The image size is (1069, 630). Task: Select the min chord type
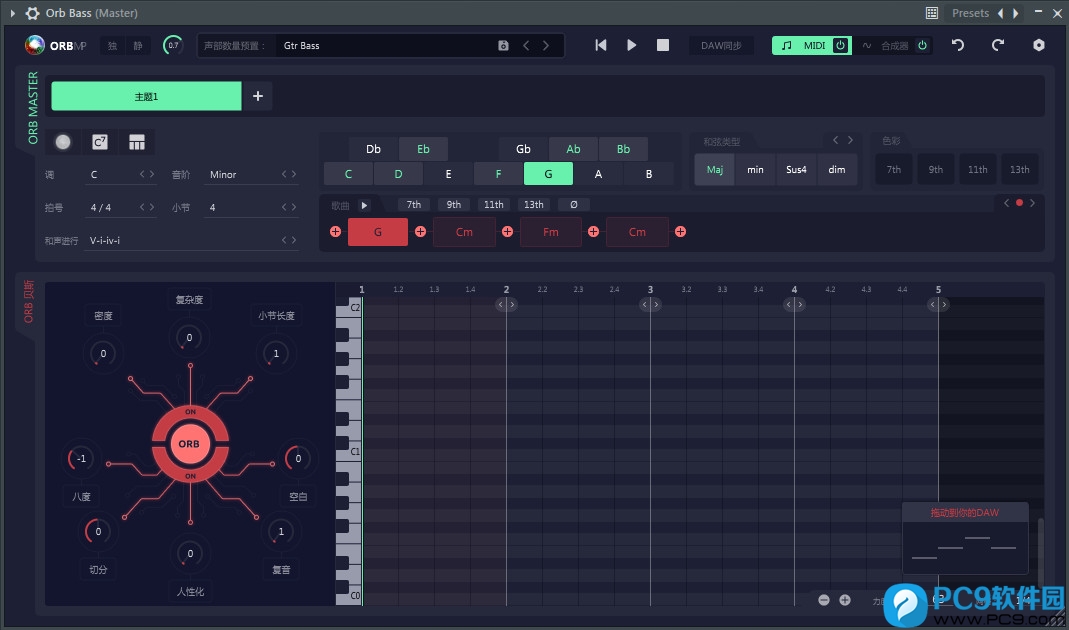point(755,170)
